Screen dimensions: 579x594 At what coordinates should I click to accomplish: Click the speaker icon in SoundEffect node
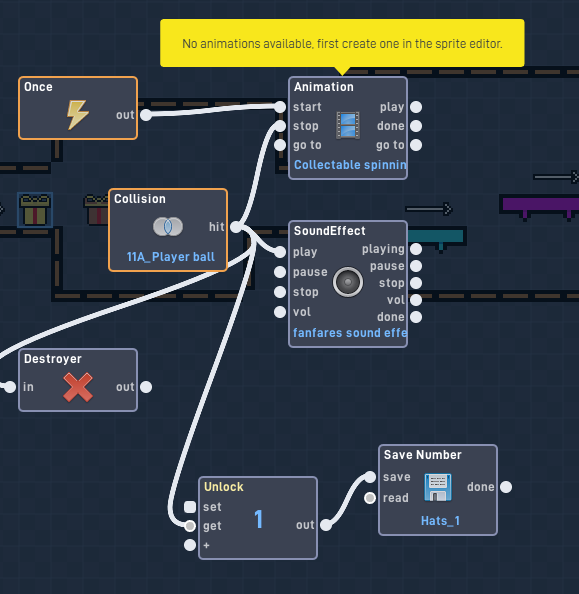coord(348,282)
